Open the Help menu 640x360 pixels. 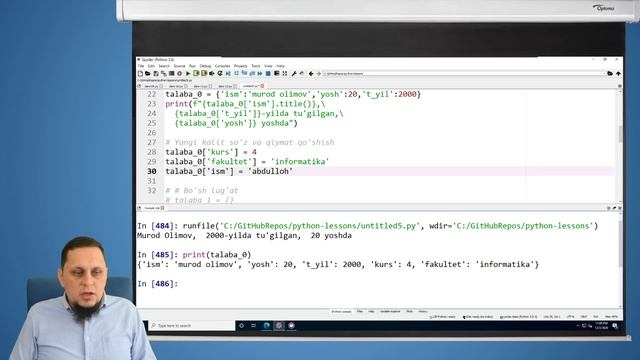click(x=280, y=66)
